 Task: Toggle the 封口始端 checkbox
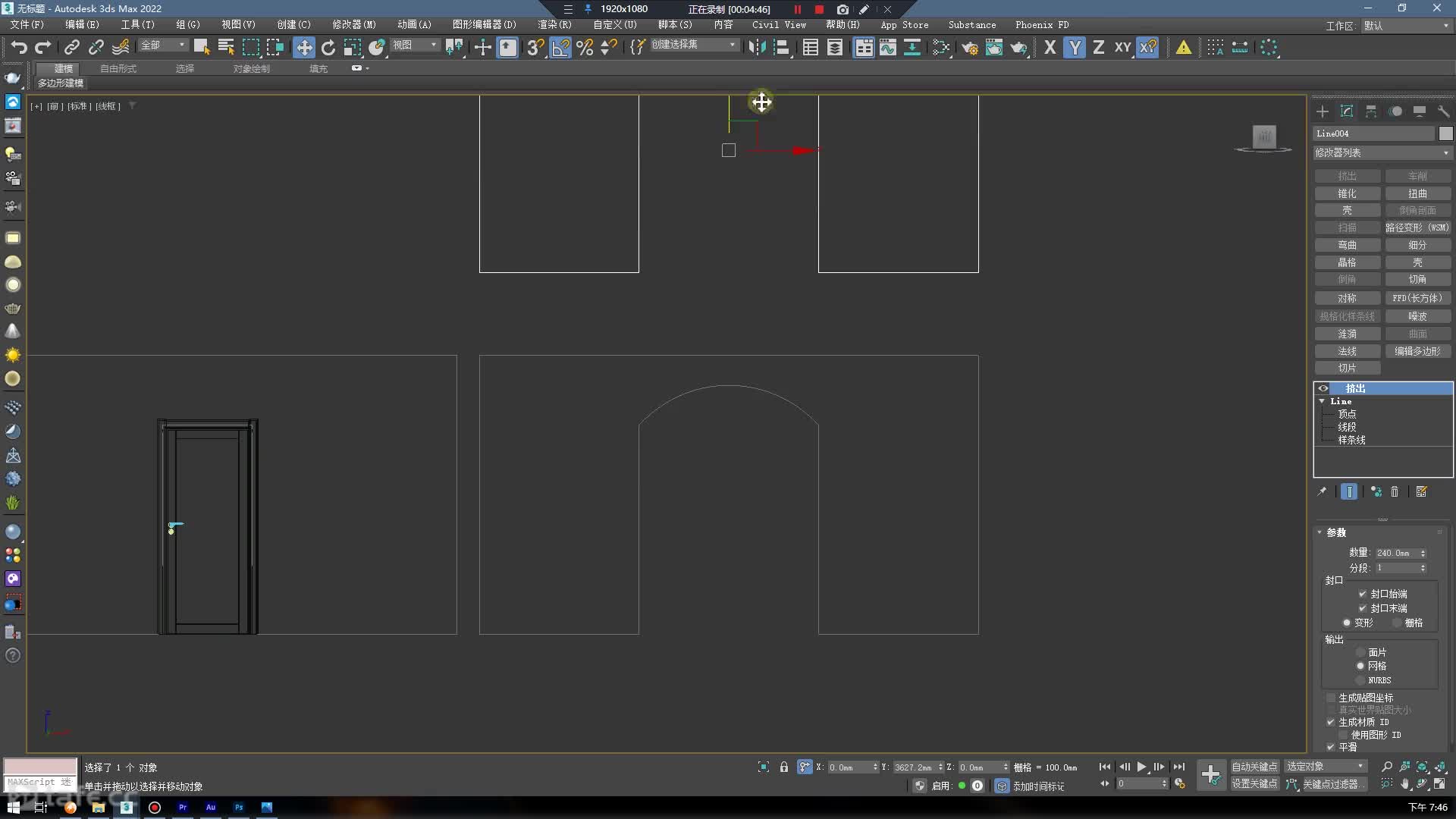(1363, 594)
